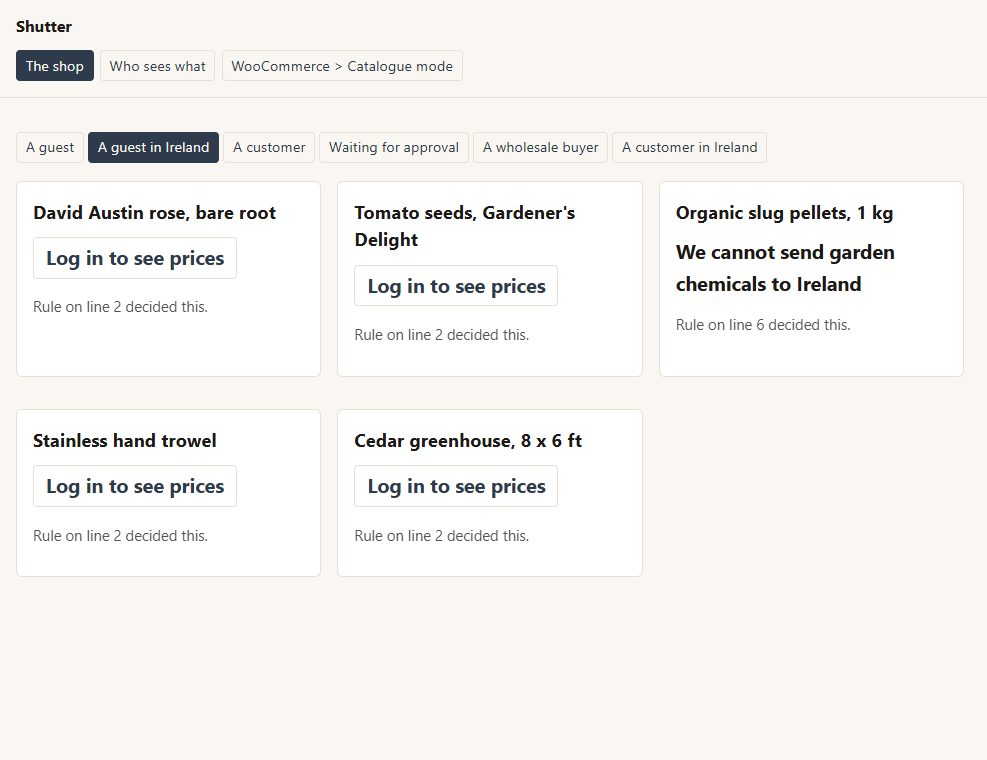Select the A guest in Ireland view
987x760 pixels.
pos(153,147)
